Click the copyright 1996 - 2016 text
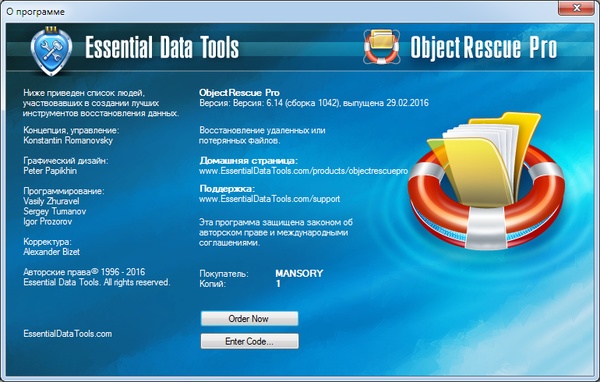The image size is (600, 382). [84, 272]
